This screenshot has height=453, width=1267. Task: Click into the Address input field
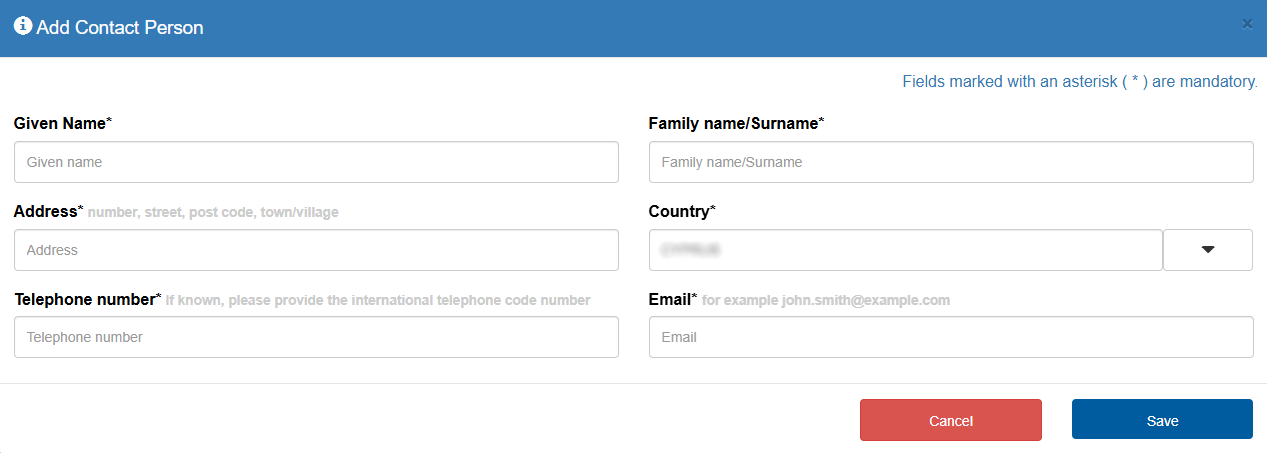[x=316, y=250]
